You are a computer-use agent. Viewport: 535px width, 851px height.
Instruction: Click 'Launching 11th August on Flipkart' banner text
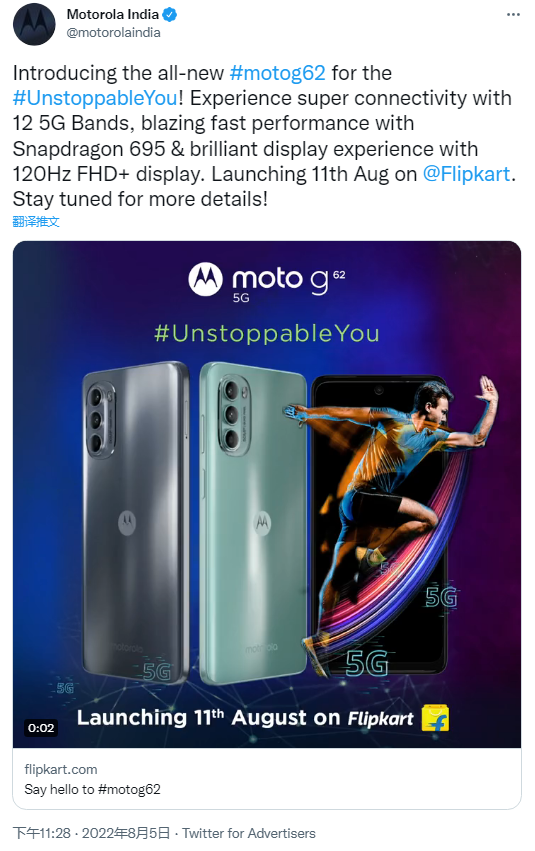[245, 718]
